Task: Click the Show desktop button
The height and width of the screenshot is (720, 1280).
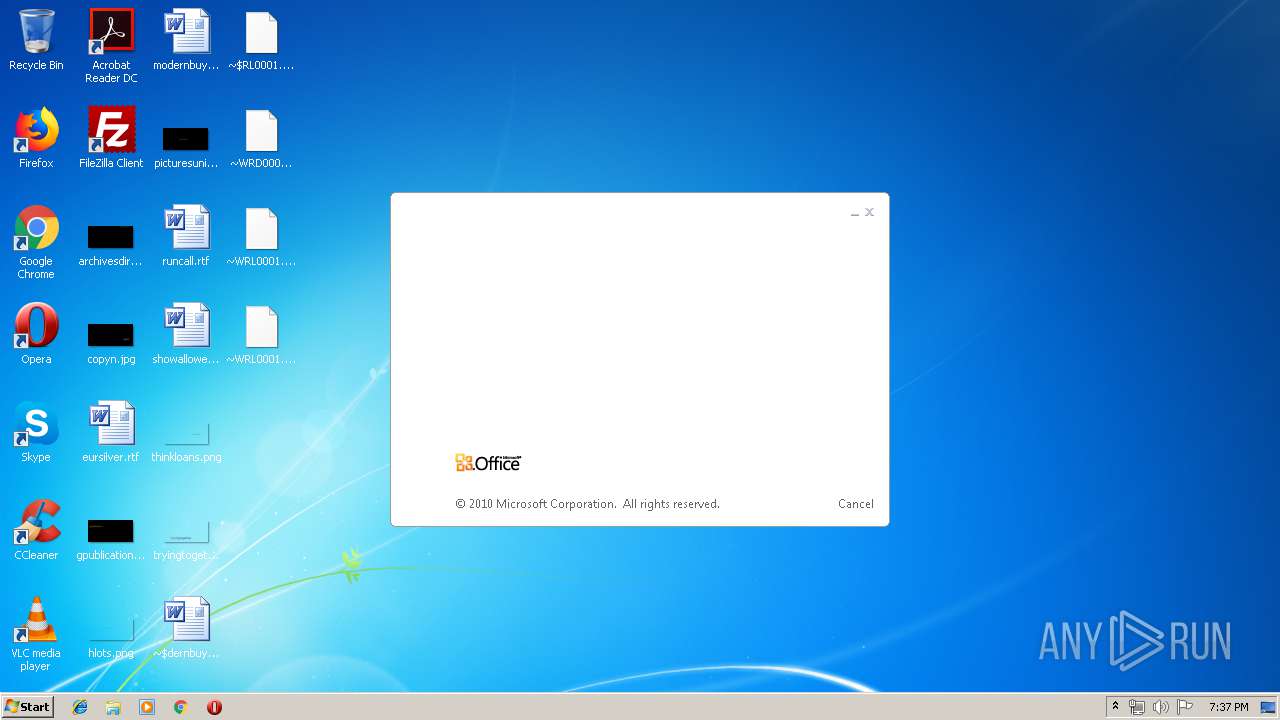Action: click(x=1268, y=707)
